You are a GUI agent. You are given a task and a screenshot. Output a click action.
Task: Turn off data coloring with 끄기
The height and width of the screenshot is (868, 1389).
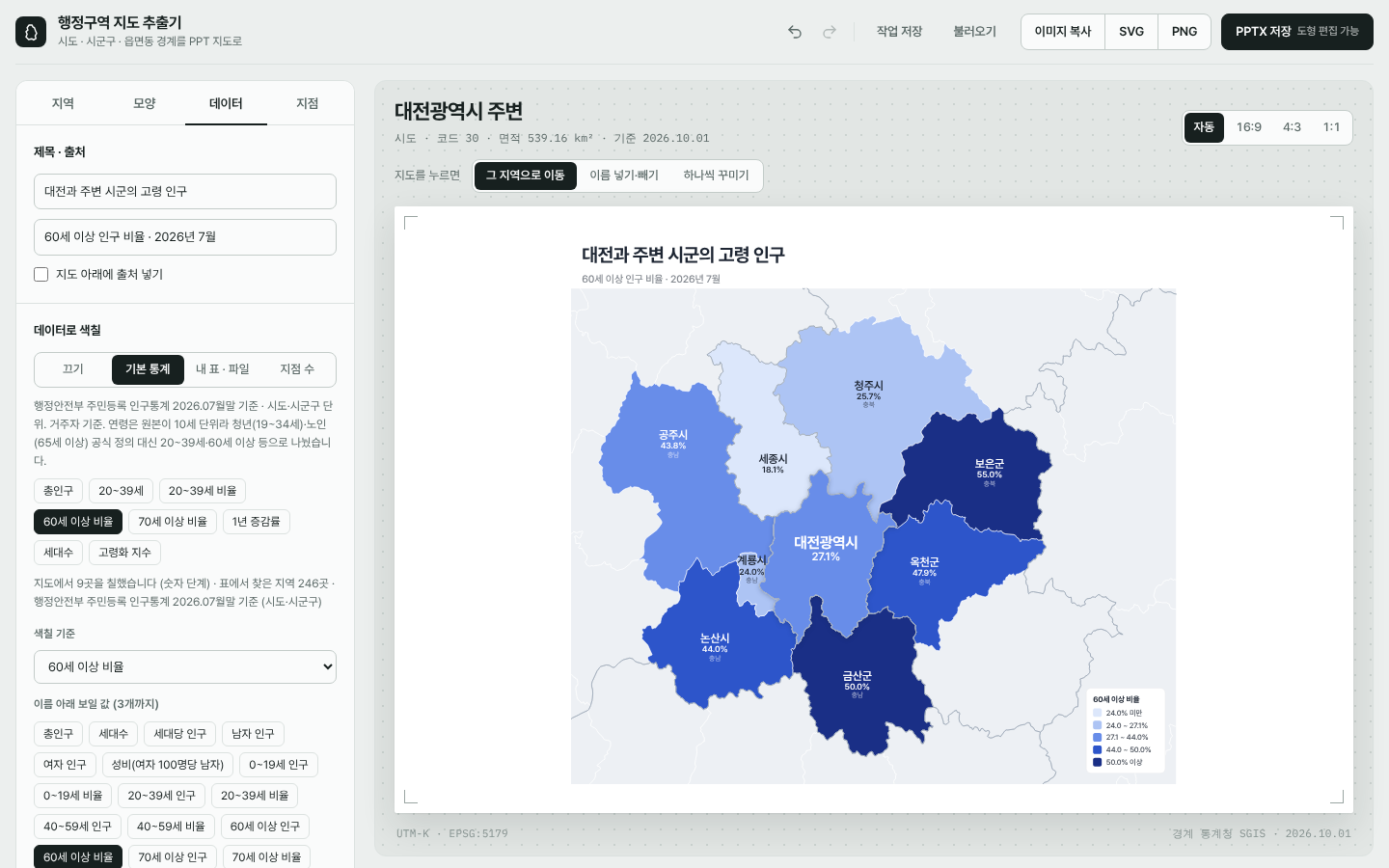click(73, 369)
